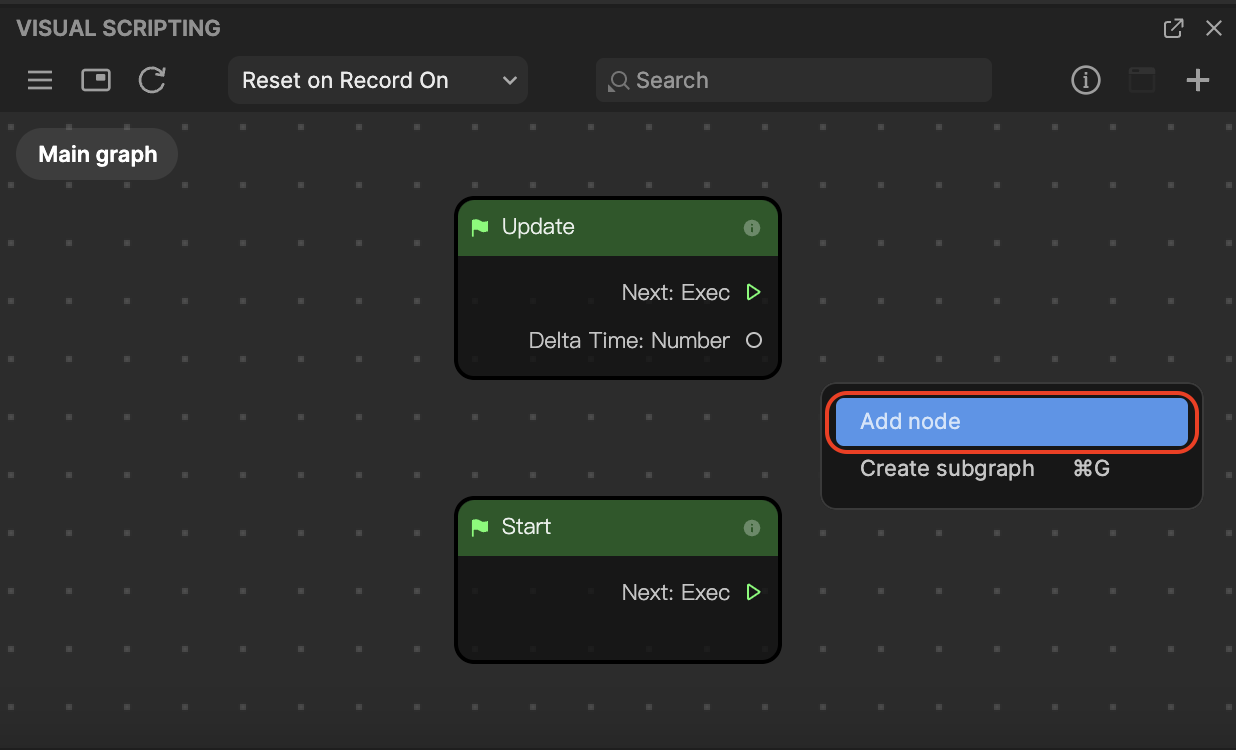Click the search magnifier icon

click(x=620, y=81)
